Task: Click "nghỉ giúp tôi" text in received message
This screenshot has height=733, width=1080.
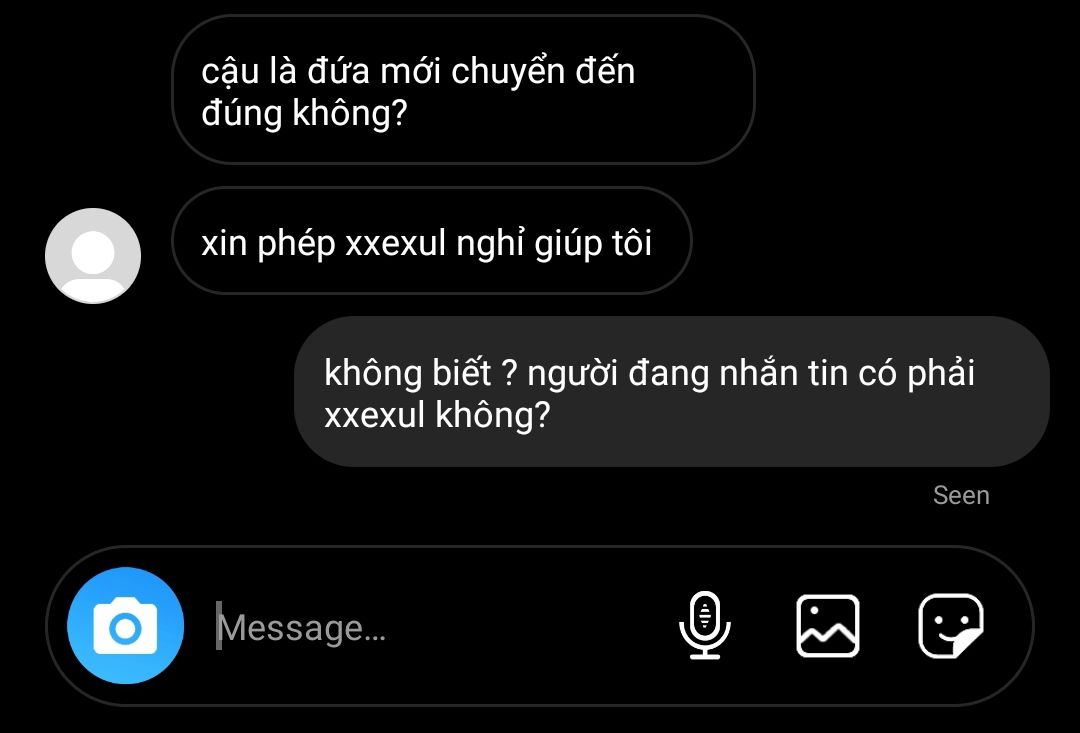Action: (x=554, y=243)
